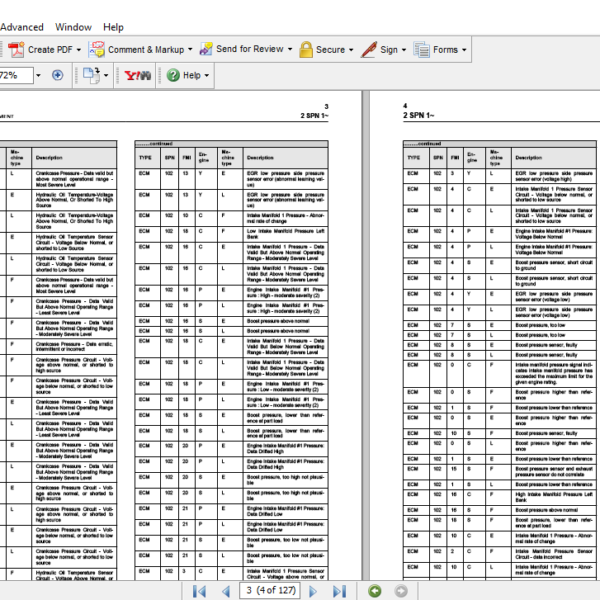Click the Create PDF label text

[x=50, y=50]
